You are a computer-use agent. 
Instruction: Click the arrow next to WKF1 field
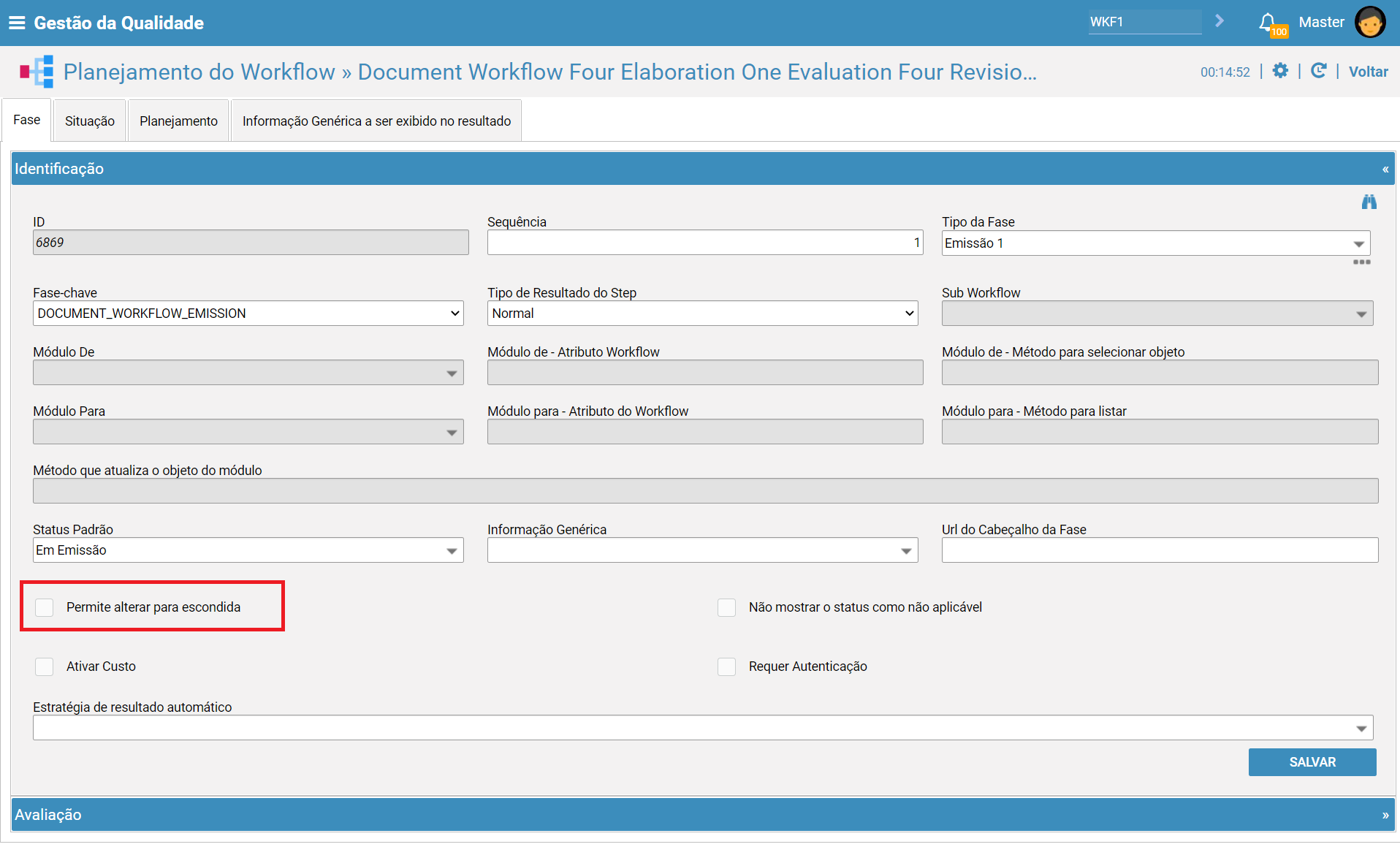[1219, 21]
